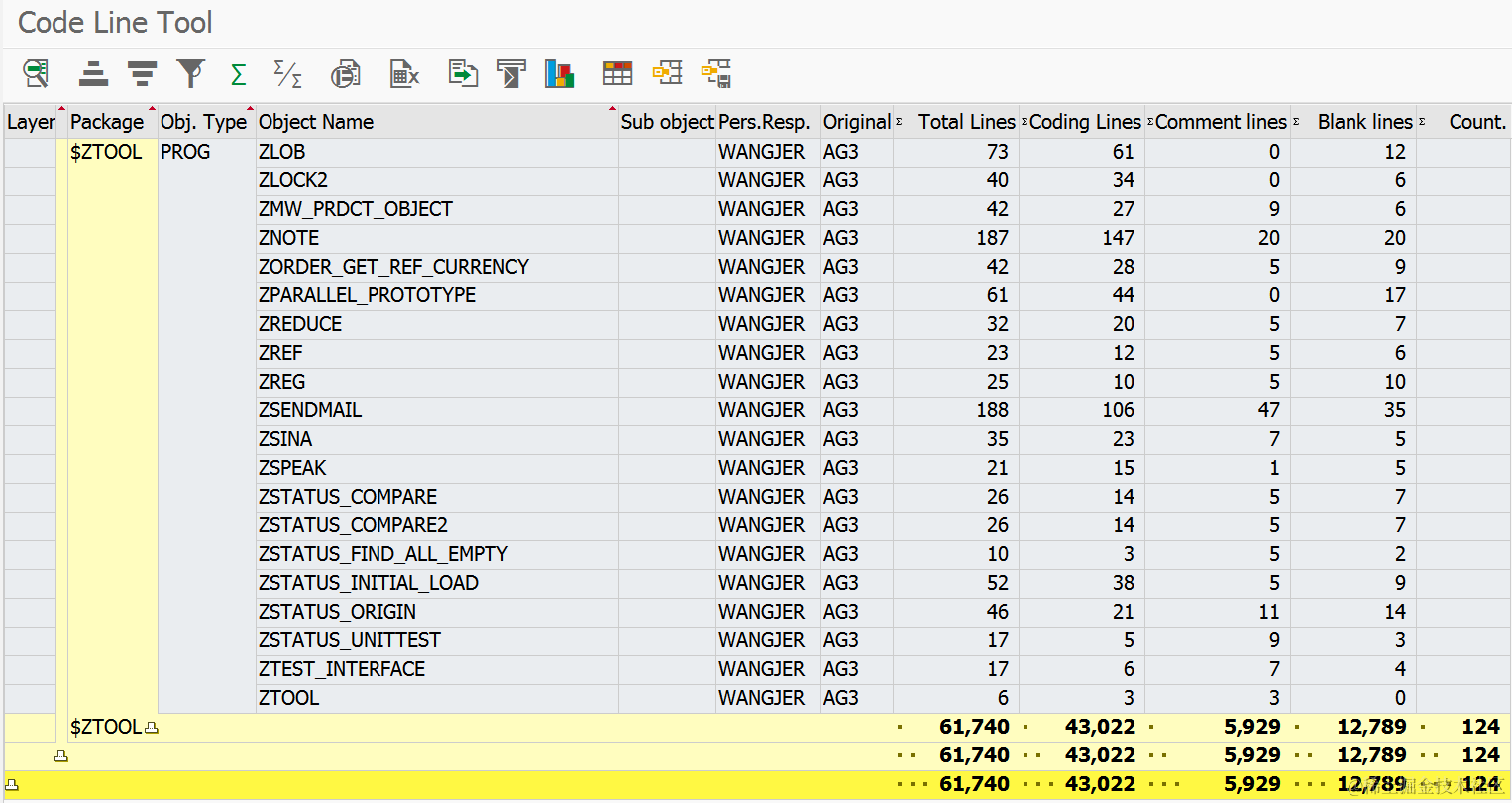The image size is (1512, 803).
Task: Select the Sub object column header
Action: [x=667, y=122]
